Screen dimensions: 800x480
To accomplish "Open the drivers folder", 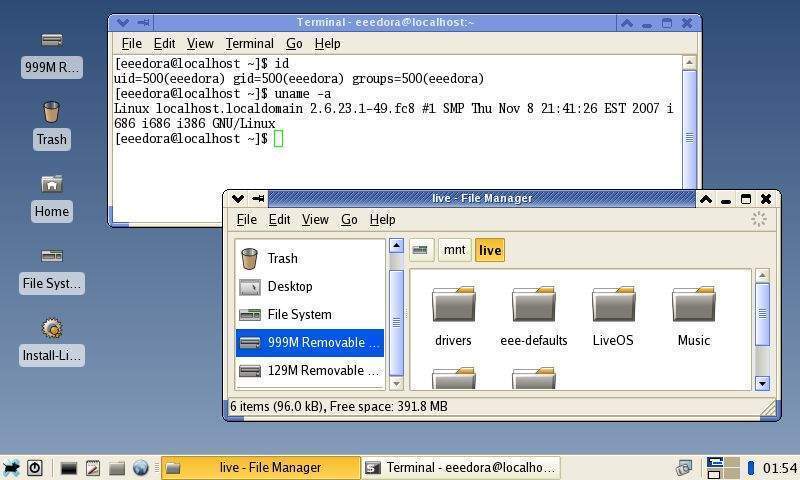I will [x=453, y=305].
